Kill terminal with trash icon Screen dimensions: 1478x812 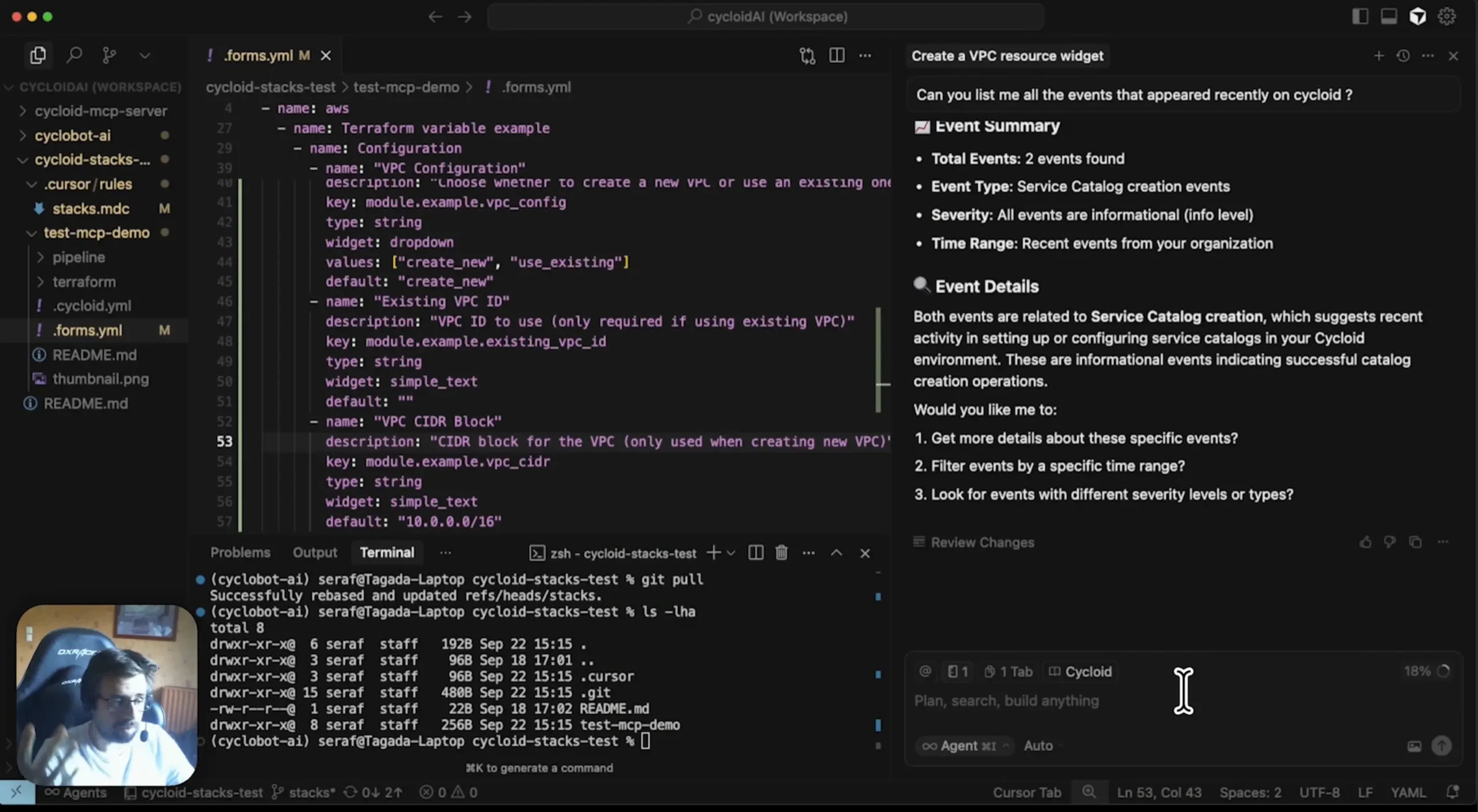coord(781,553)
